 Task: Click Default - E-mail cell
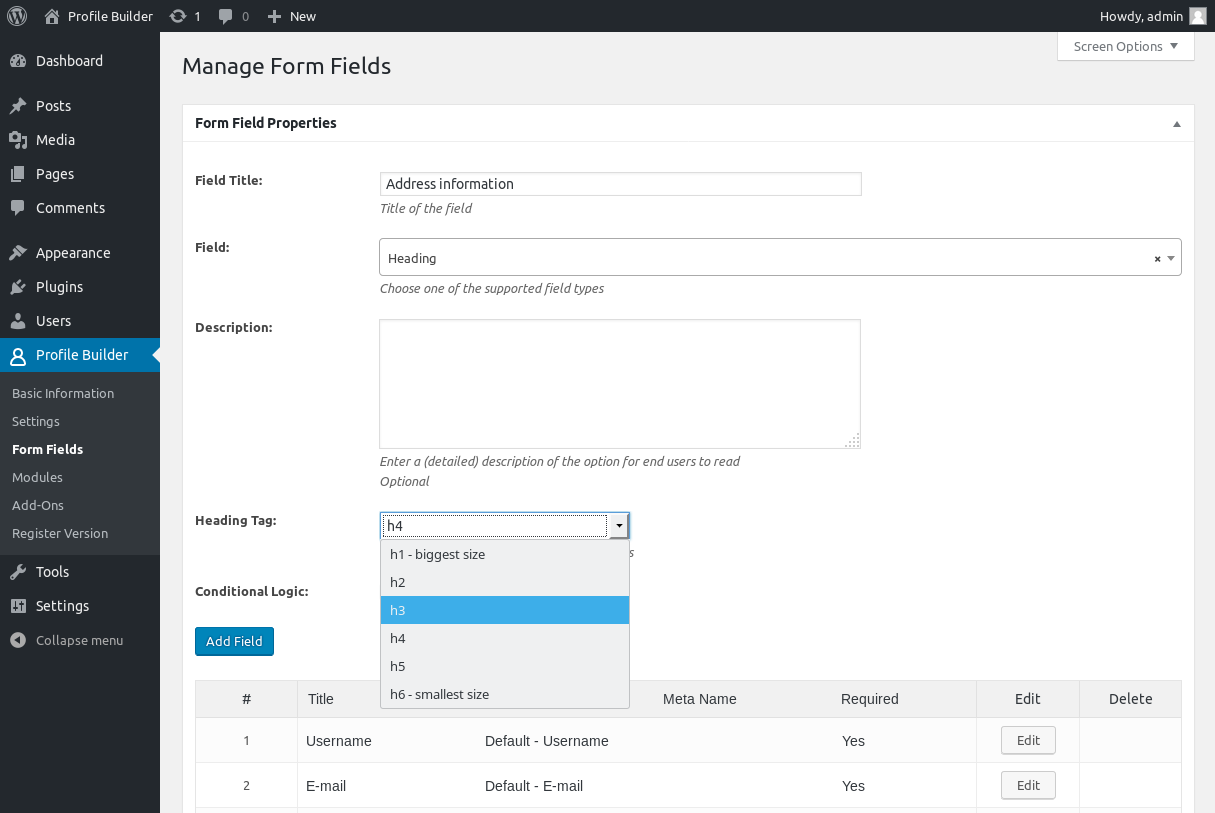pos(534,786)
